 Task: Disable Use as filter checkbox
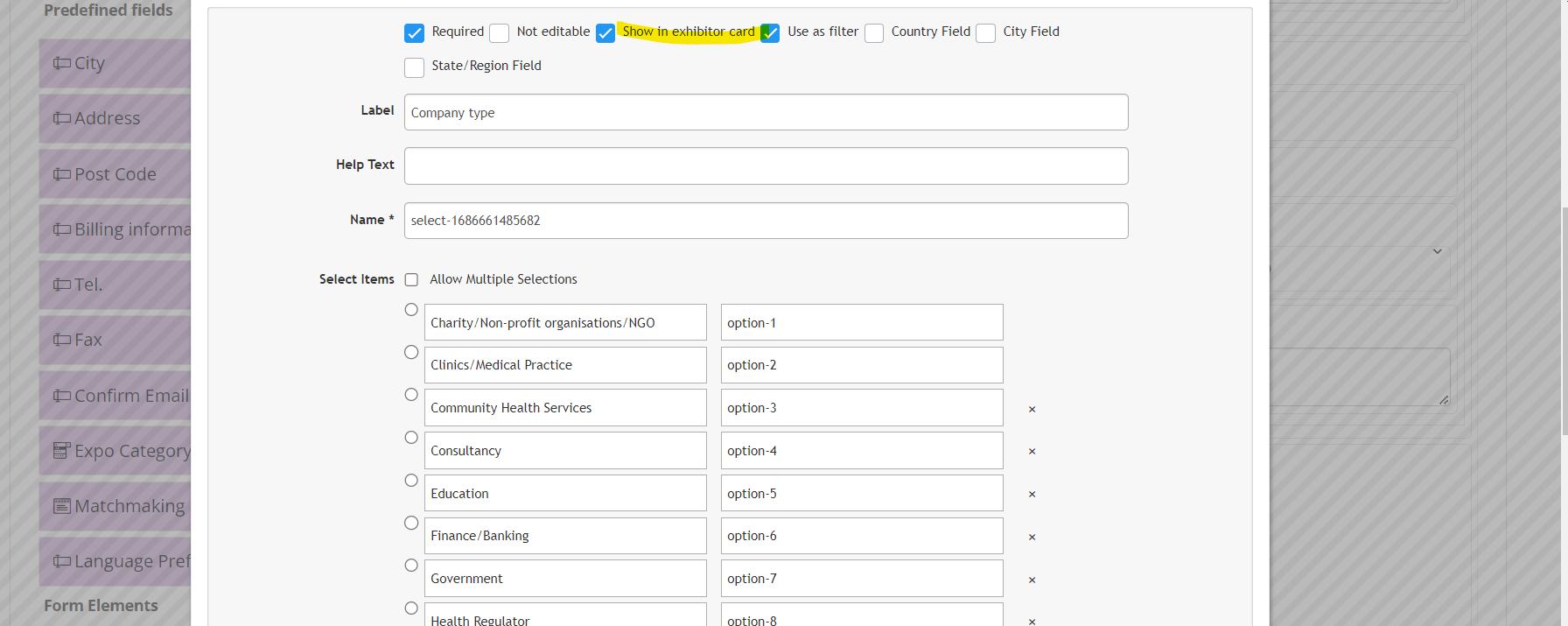pyautogui.click(x=770, y=33)
